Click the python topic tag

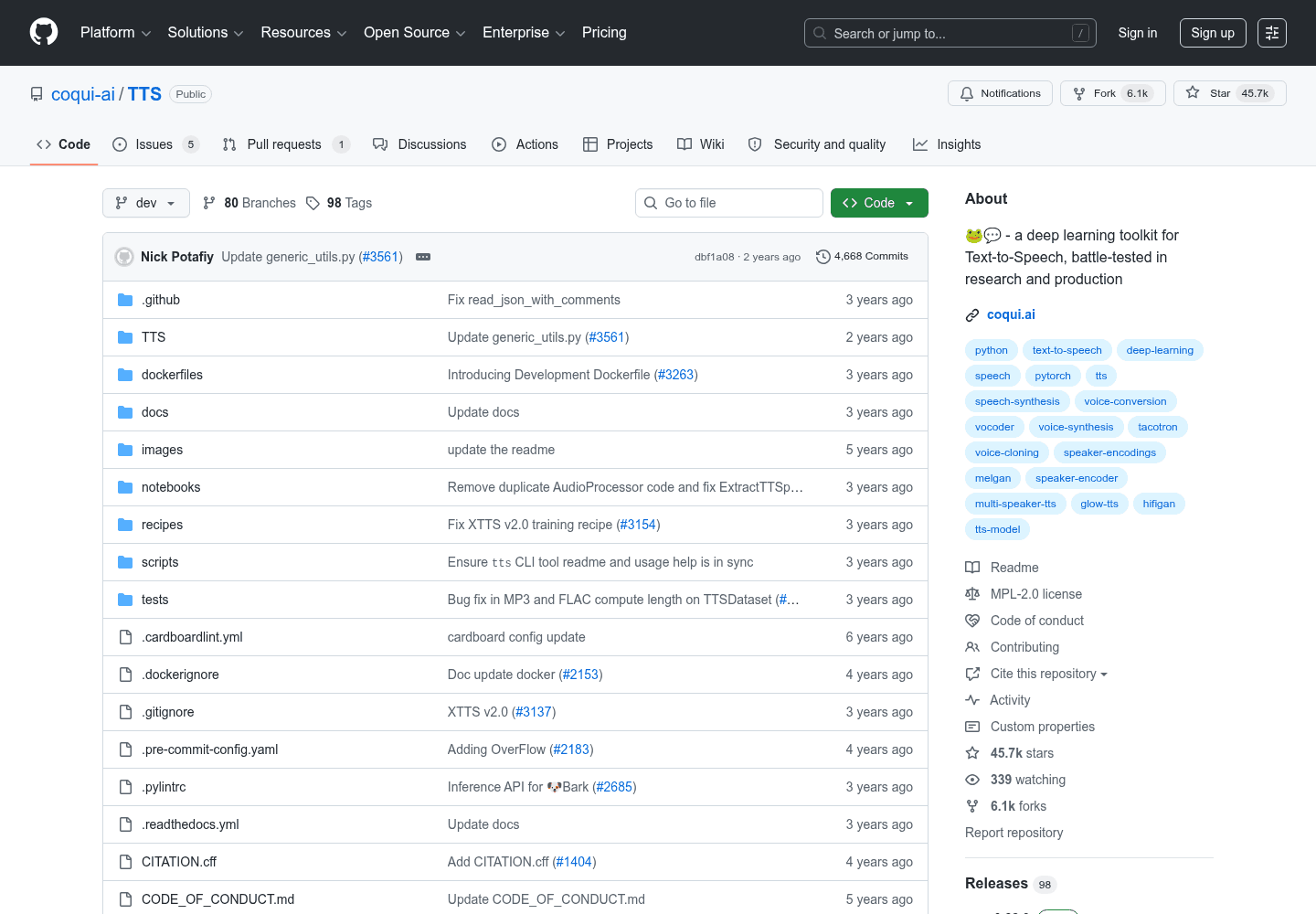[991, 350]
